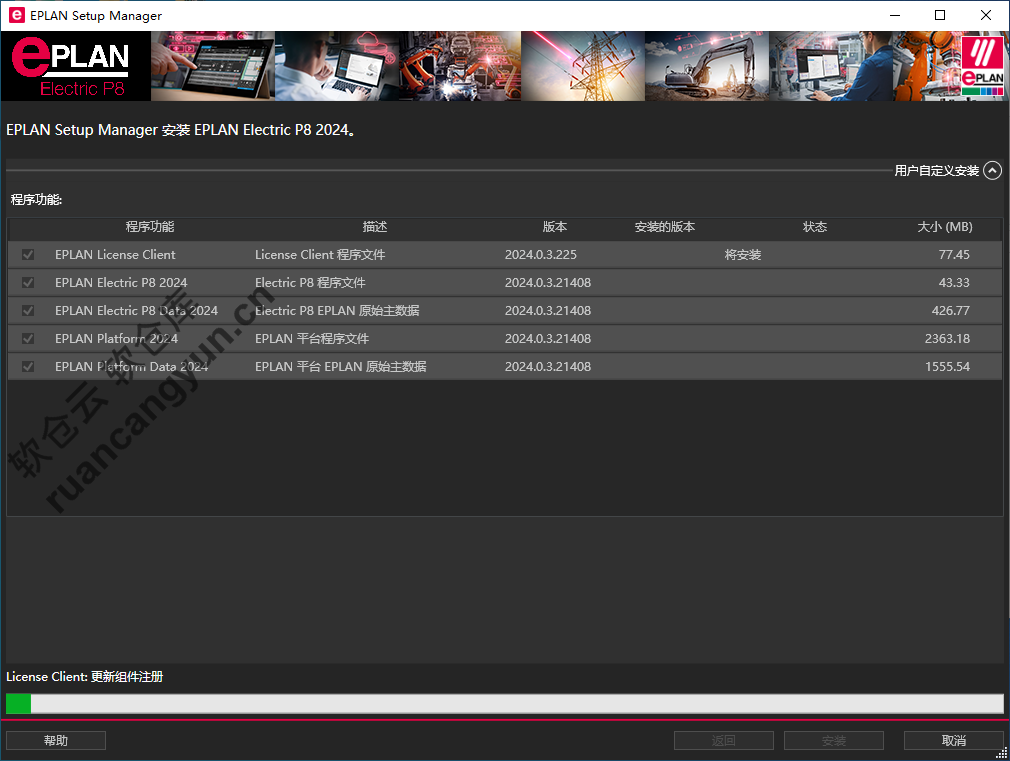Viewport: 1010px width, 761px height.
Task: Toggle the EPLAN Platform Data 2024 checkbox
Action: pos(28,367)
